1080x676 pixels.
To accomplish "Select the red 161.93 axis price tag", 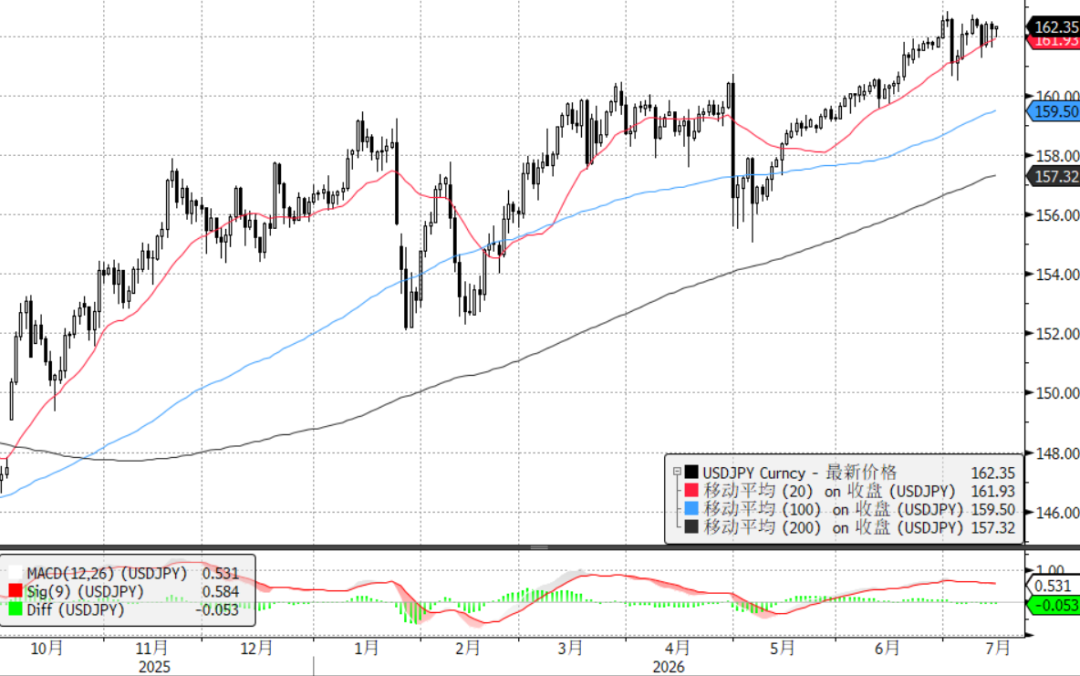I will 1053,41.
